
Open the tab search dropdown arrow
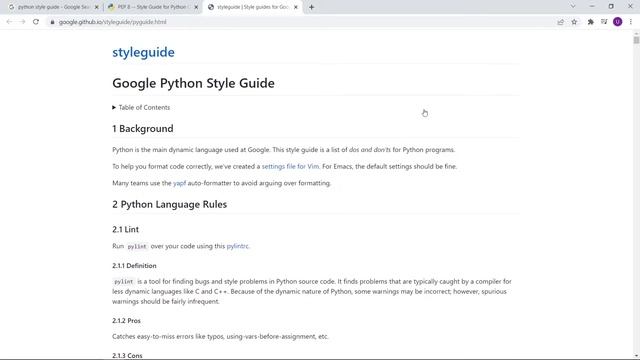573,7
